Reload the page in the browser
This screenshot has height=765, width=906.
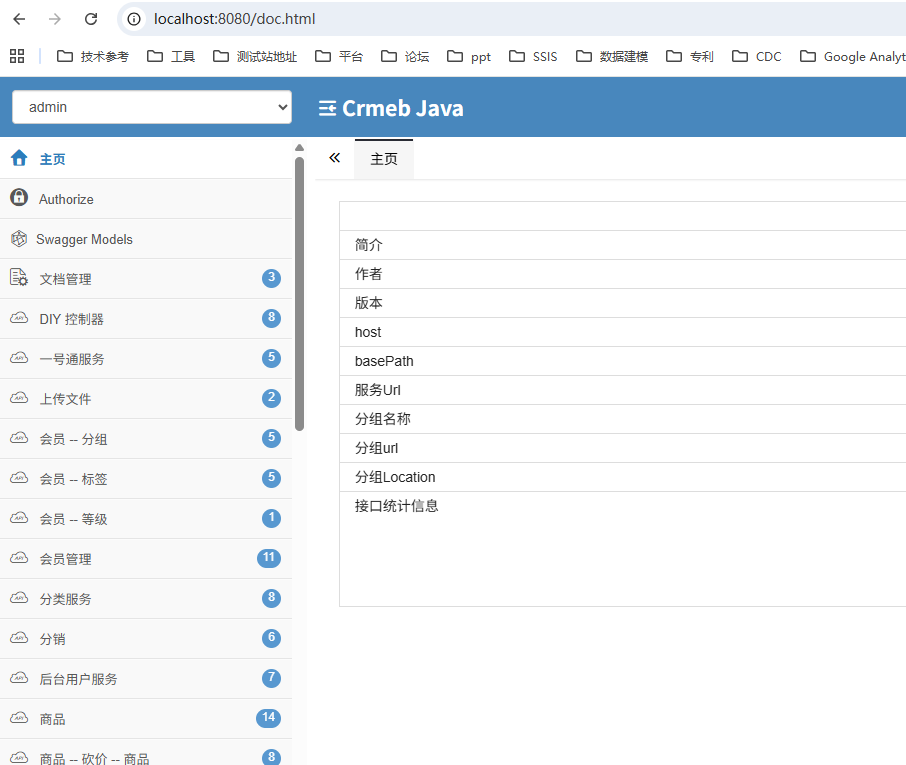click(x=91, y=19)
